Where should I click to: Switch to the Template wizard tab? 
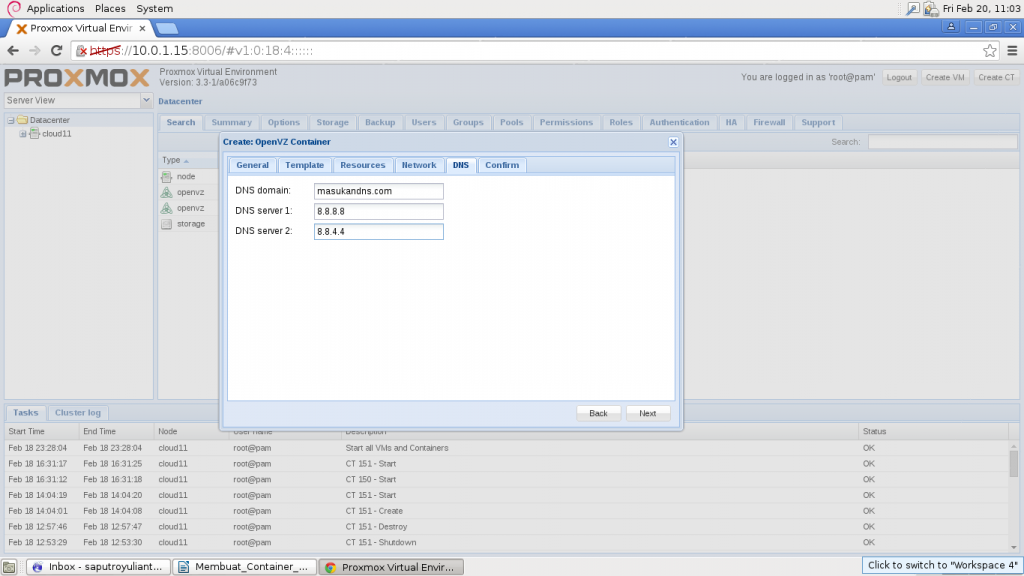click(x=304, y=165)
